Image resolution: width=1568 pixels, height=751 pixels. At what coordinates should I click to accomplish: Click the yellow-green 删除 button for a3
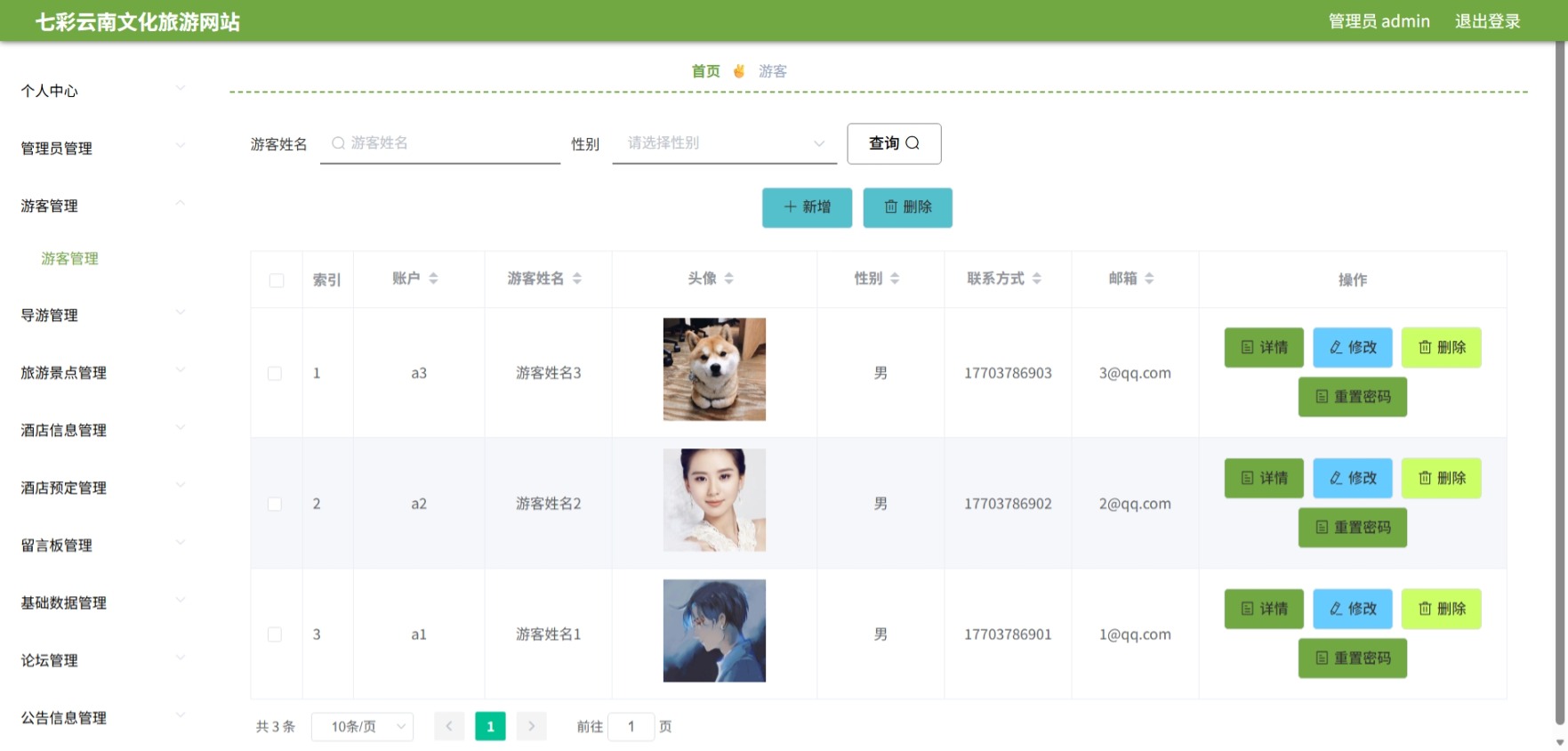(1441, 347)
